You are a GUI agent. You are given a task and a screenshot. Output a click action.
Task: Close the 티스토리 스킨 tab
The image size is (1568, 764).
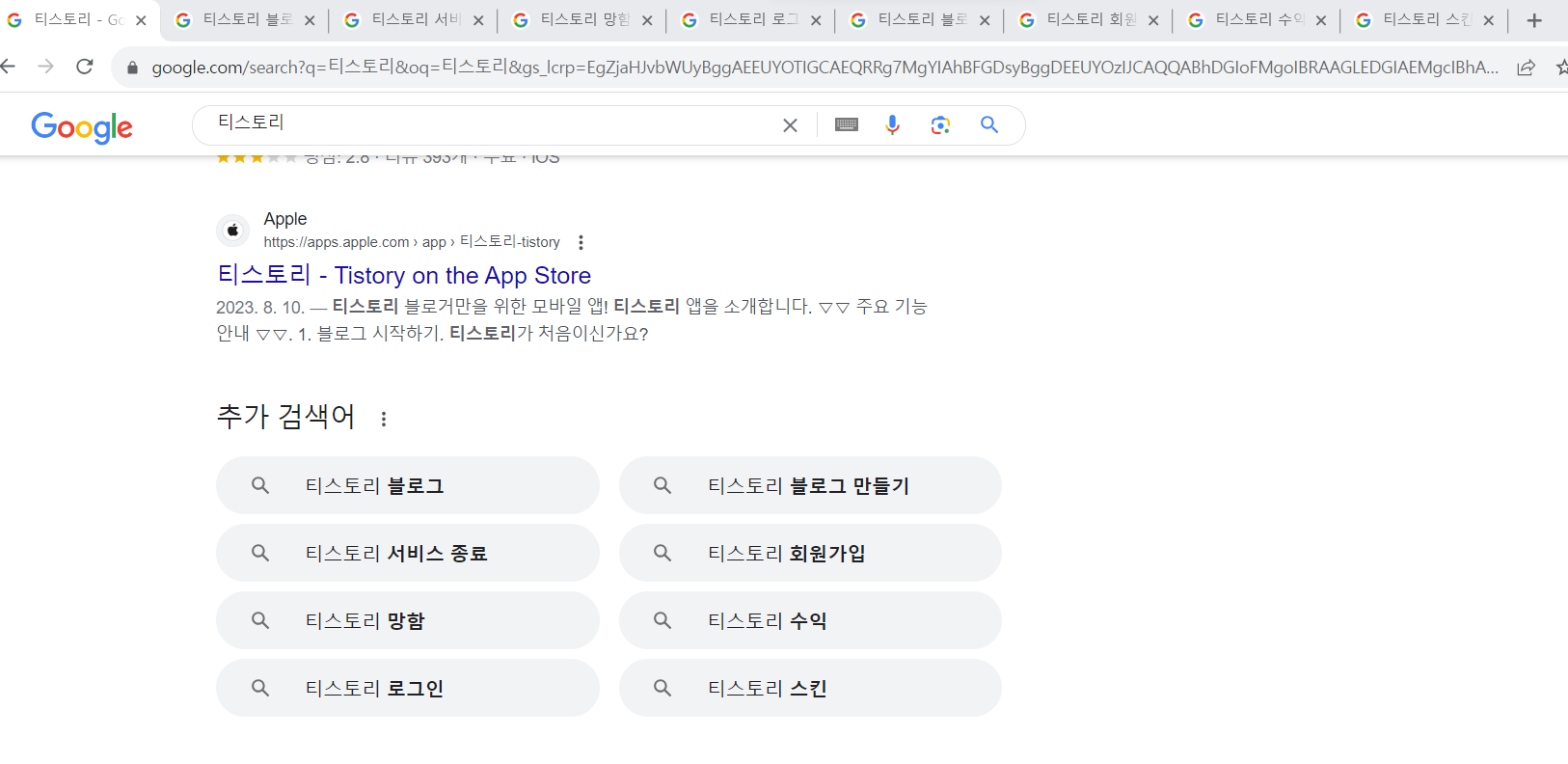click(1489, 20)
